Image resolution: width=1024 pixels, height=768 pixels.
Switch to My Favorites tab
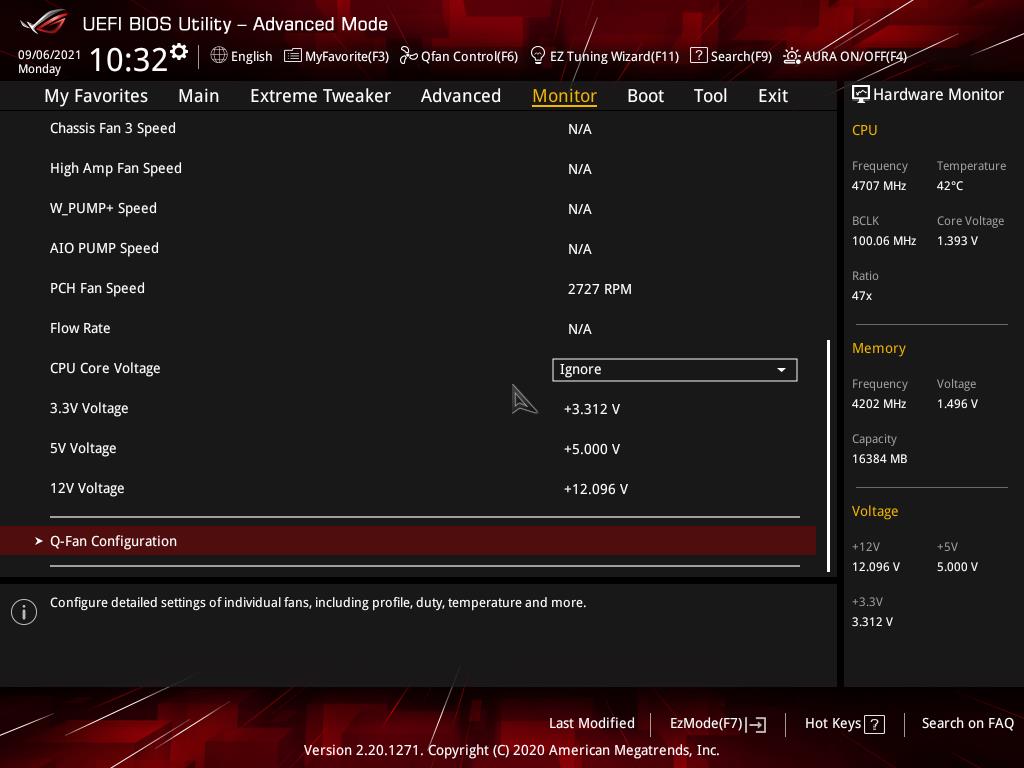coord(96,95)
